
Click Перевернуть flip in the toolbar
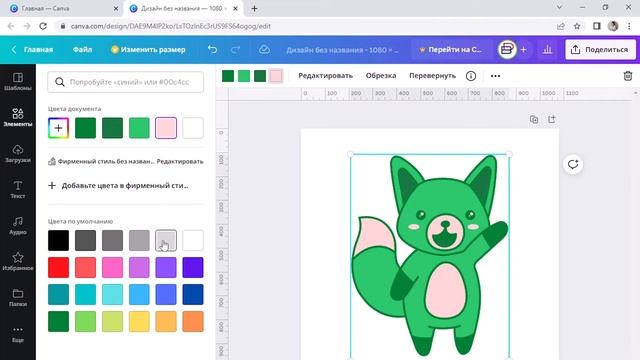(432, 76)
